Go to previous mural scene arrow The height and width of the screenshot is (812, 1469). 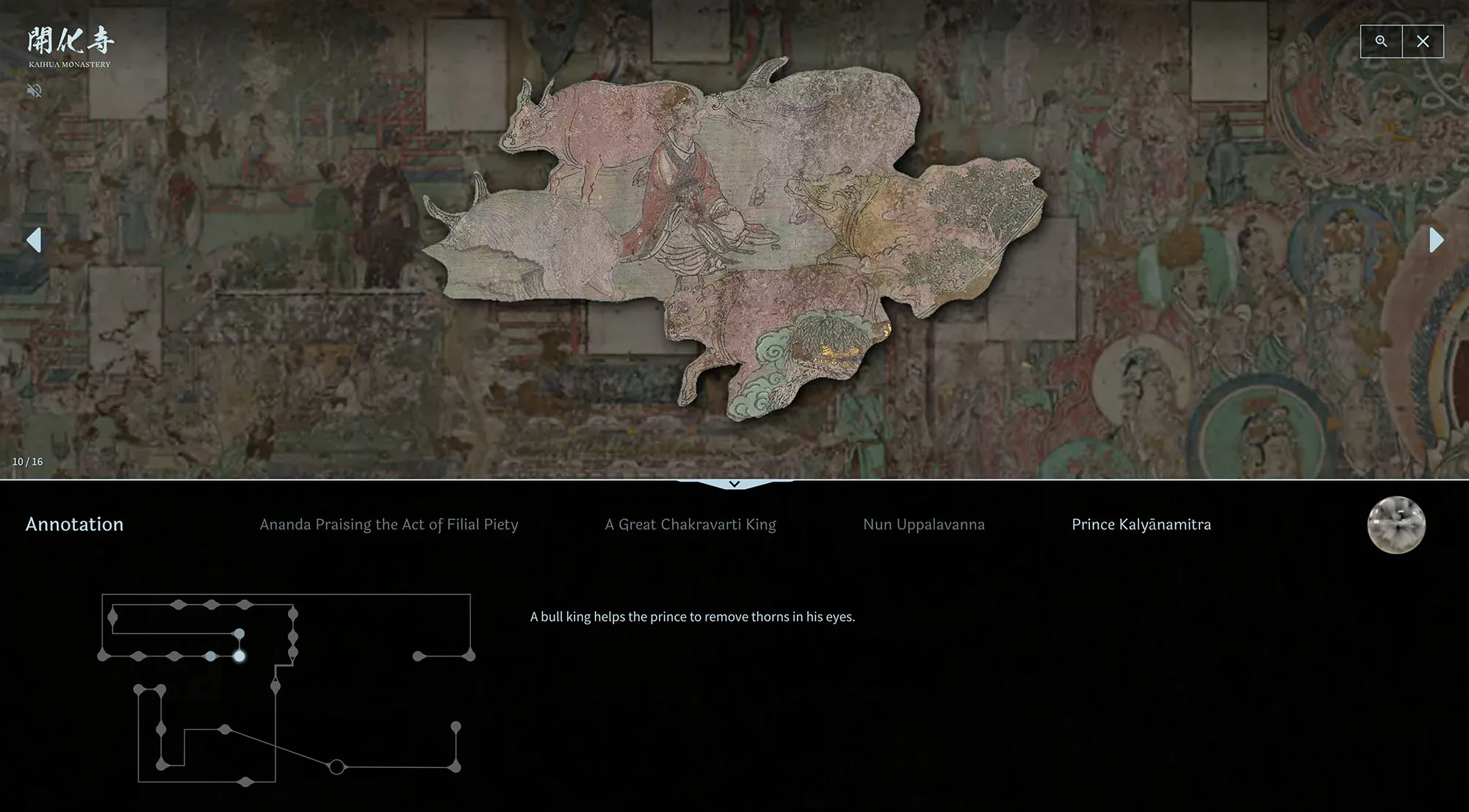(x=34, y=240)
